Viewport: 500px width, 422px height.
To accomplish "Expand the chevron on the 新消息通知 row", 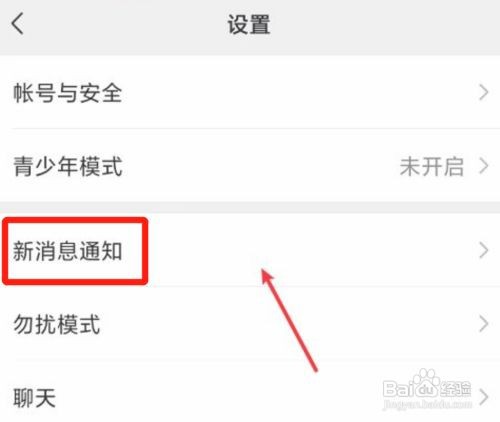I will coord(484,250).
